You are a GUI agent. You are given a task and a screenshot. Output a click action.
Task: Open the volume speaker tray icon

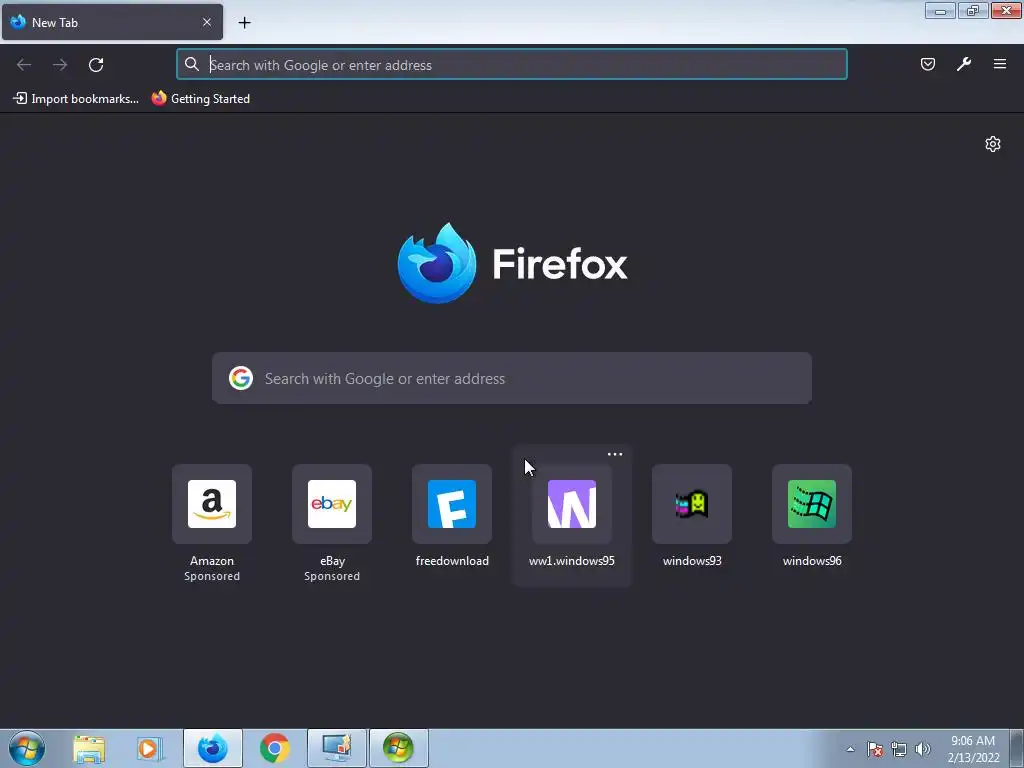(x=922, y=749)
